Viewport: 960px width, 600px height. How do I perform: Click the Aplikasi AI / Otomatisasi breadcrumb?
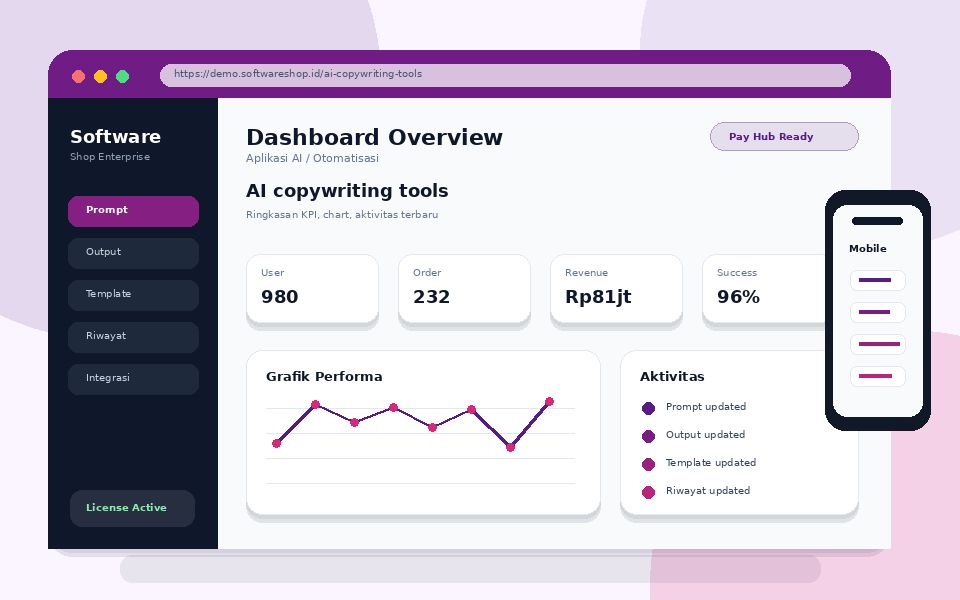tap(312, 158)
